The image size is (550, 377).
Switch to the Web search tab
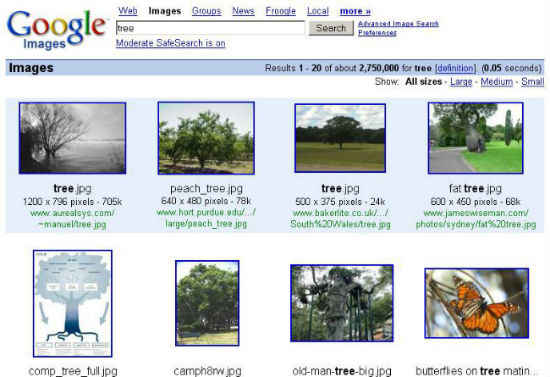point(128,11)
